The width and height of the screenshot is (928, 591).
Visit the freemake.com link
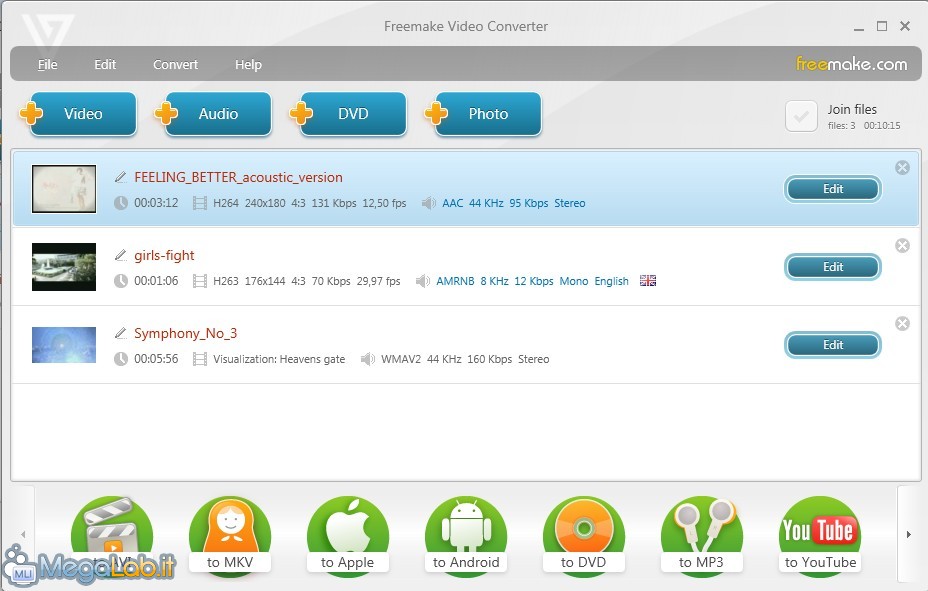851,64
